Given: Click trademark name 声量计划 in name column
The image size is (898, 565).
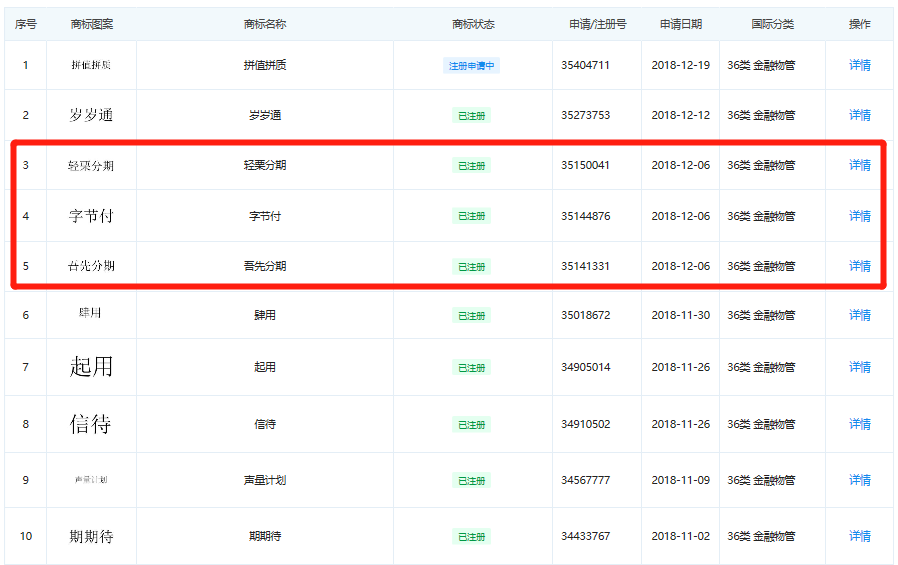Looking at the screenshot, I should (265, 480).
